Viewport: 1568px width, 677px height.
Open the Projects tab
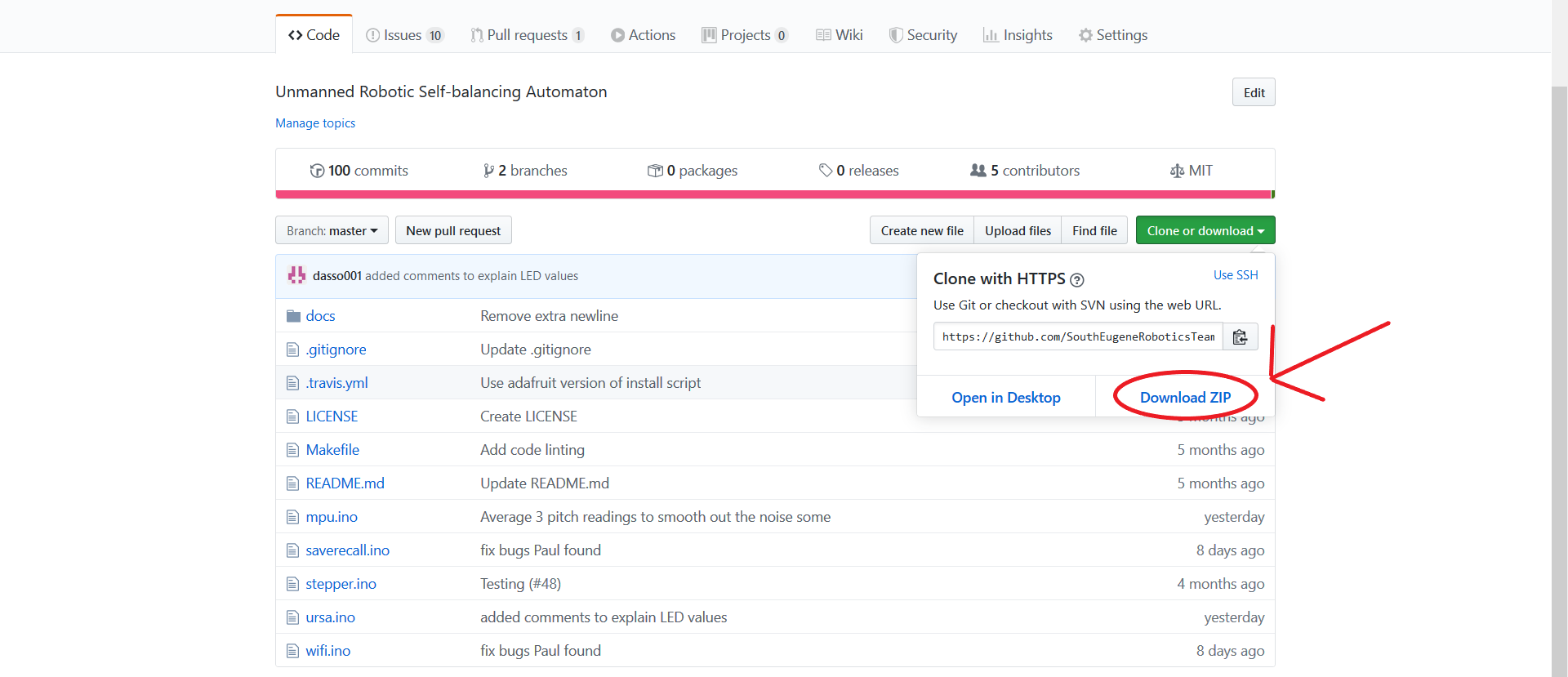pyautogui.click(x=745, y=35)
